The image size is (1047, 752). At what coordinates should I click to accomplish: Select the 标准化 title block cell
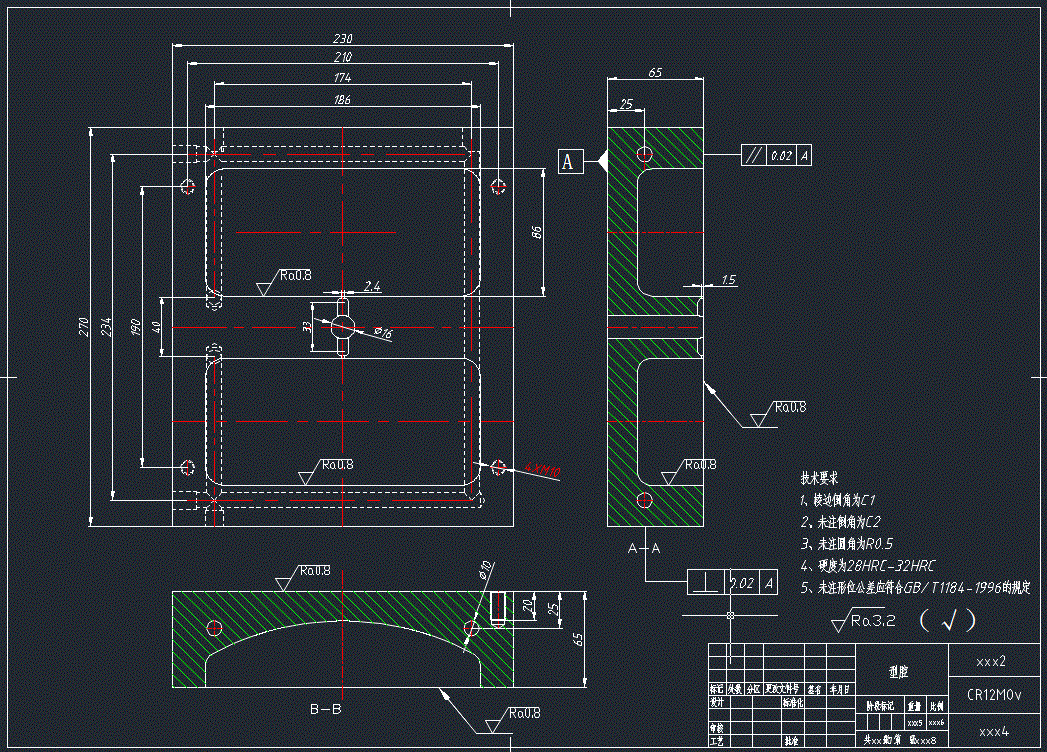pos(793,703)
